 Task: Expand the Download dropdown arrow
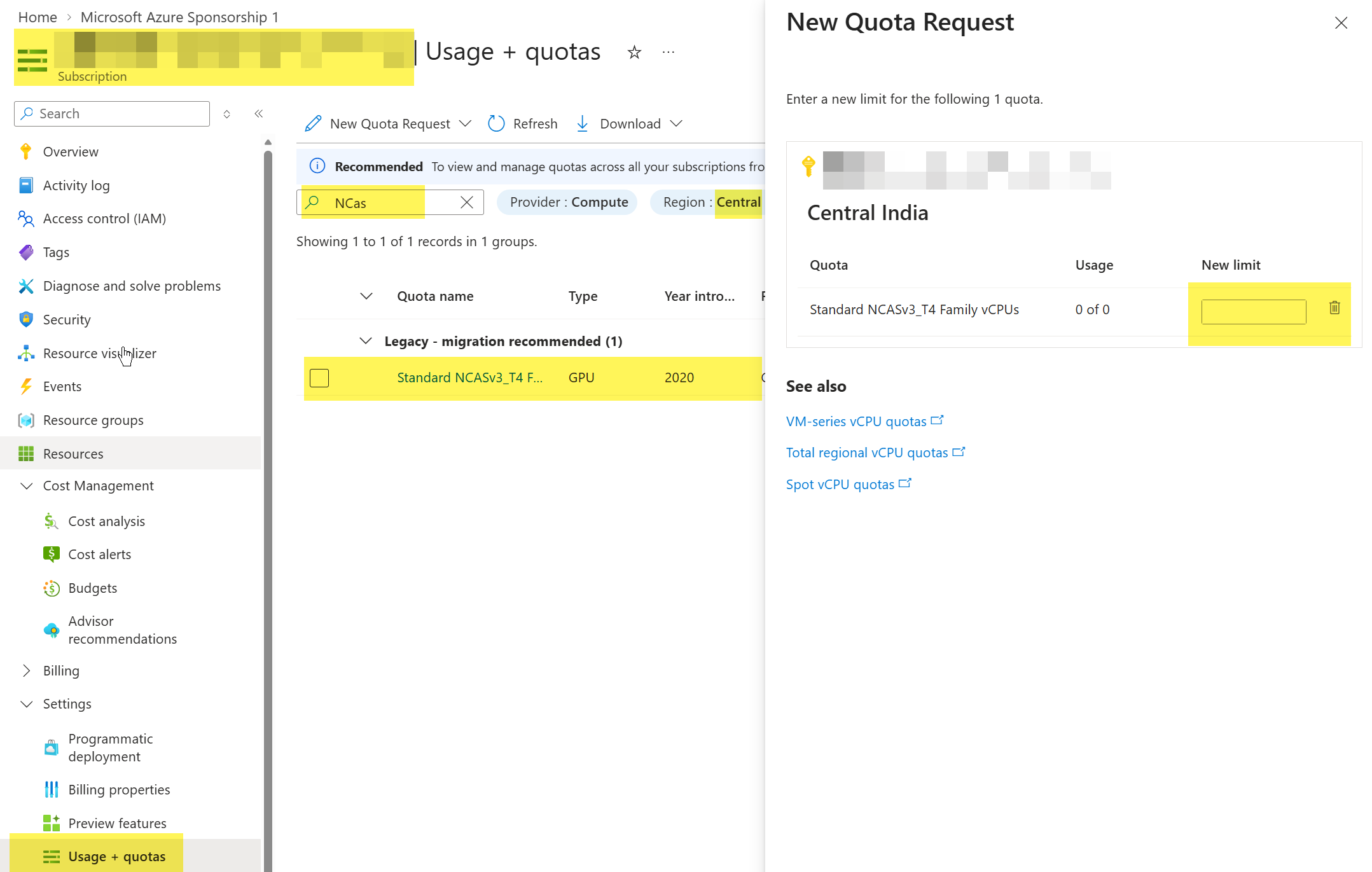676,123
